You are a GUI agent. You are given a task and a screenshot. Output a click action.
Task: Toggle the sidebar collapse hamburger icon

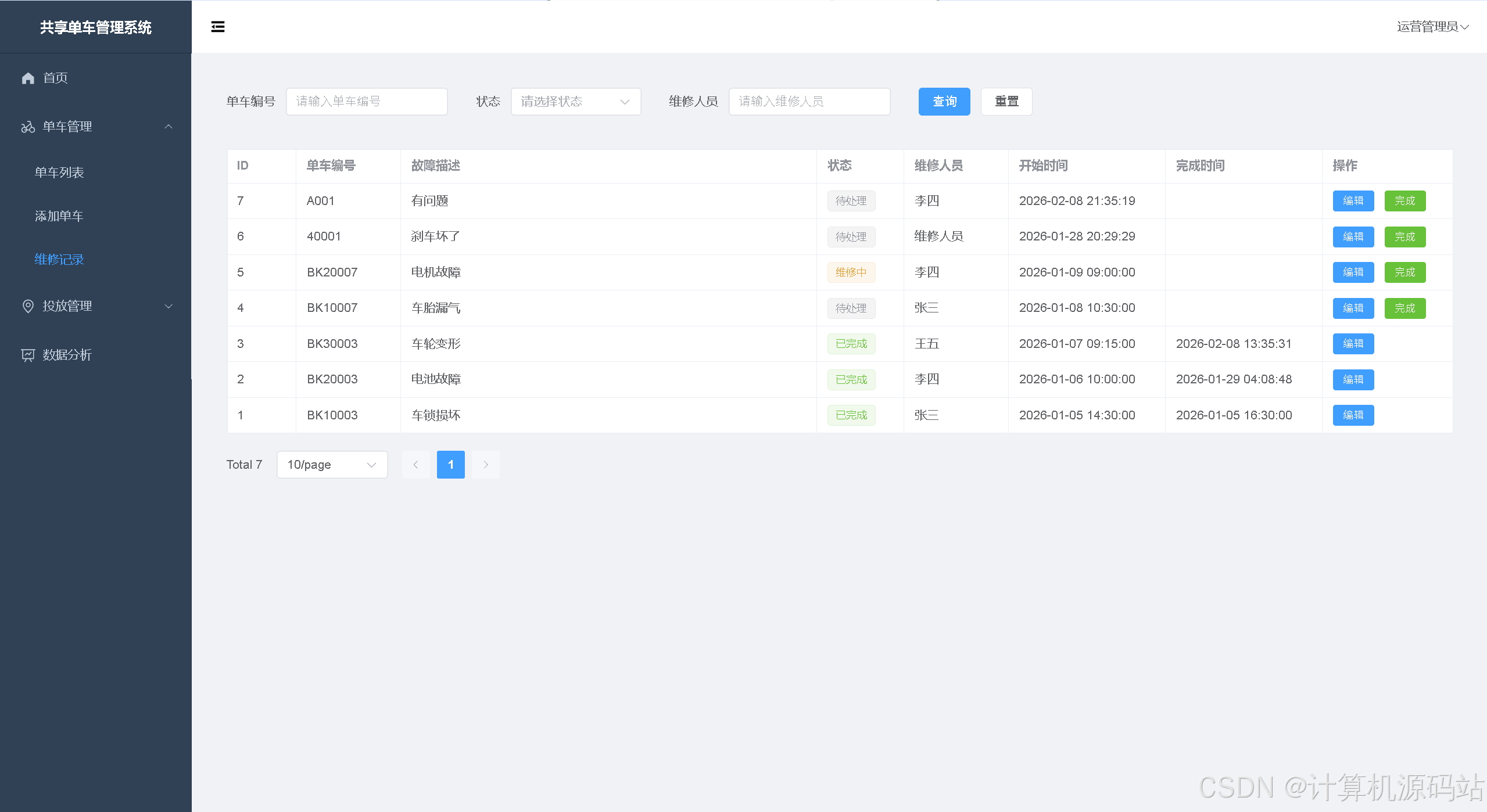tap(218, 27)
